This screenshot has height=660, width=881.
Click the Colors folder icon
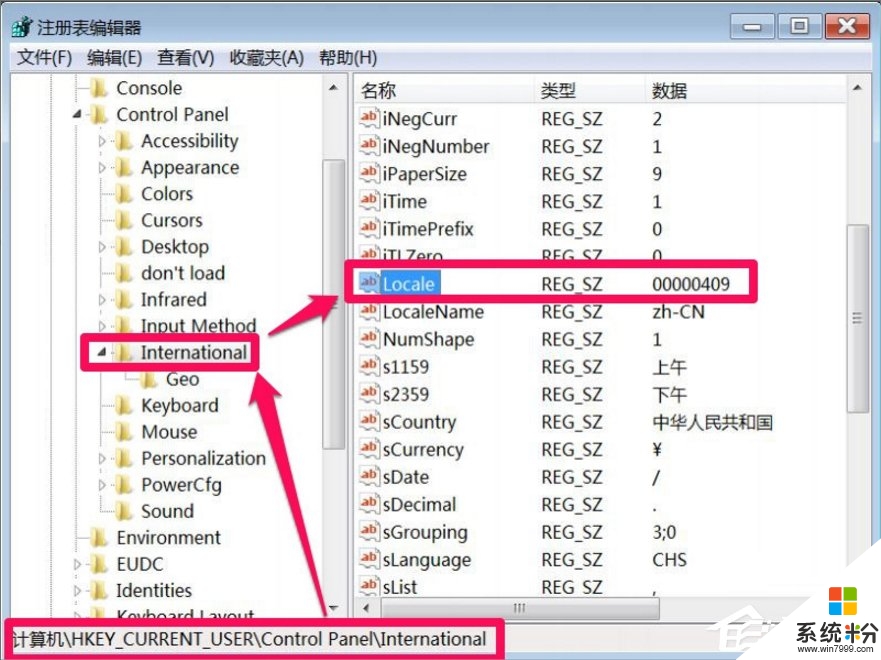124,194
